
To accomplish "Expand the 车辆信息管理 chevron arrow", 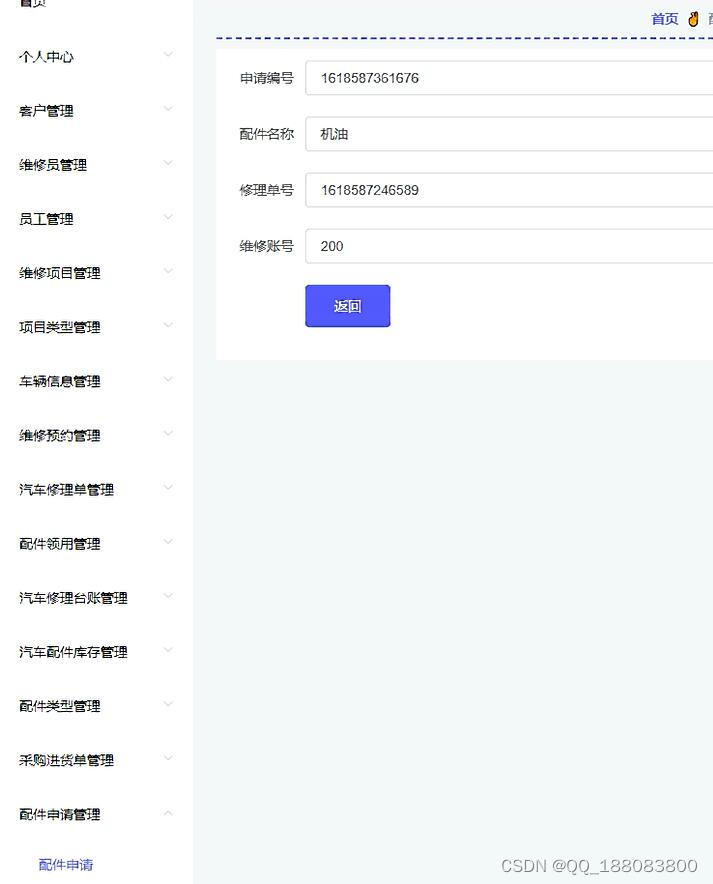I will pos(168,379).
